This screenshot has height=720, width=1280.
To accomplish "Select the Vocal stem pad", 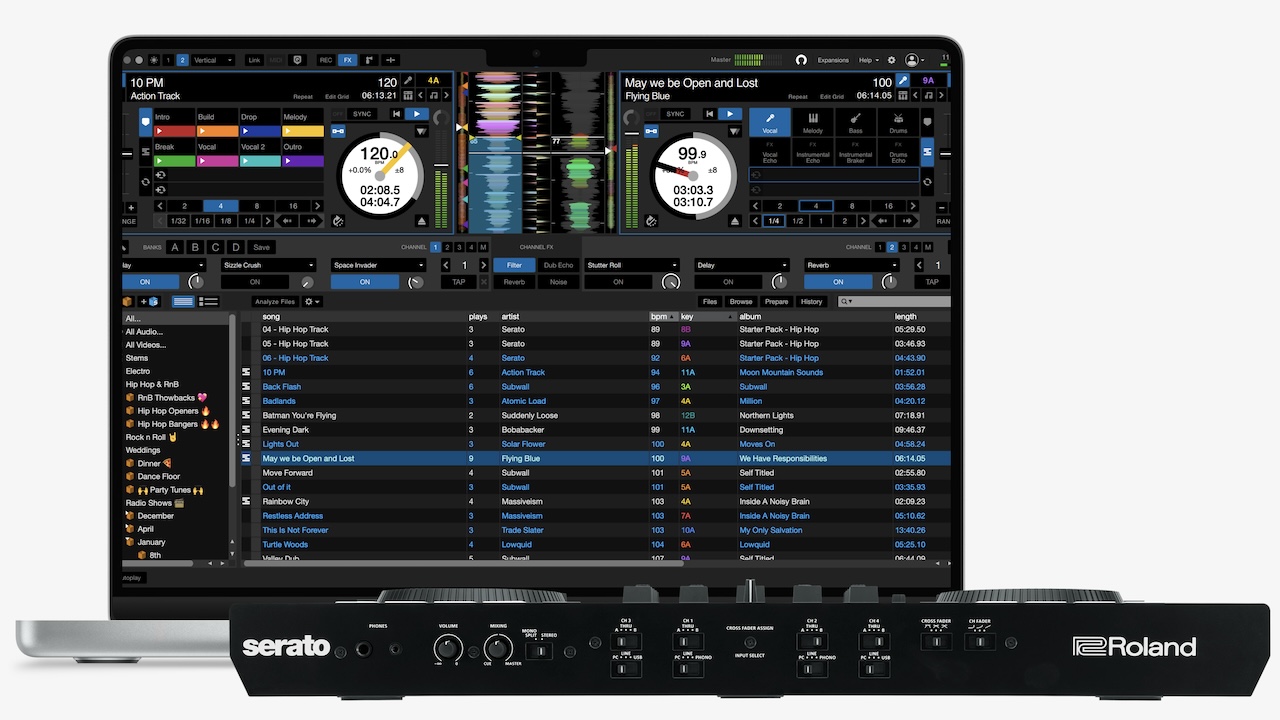I will click(x=770, y=123).
